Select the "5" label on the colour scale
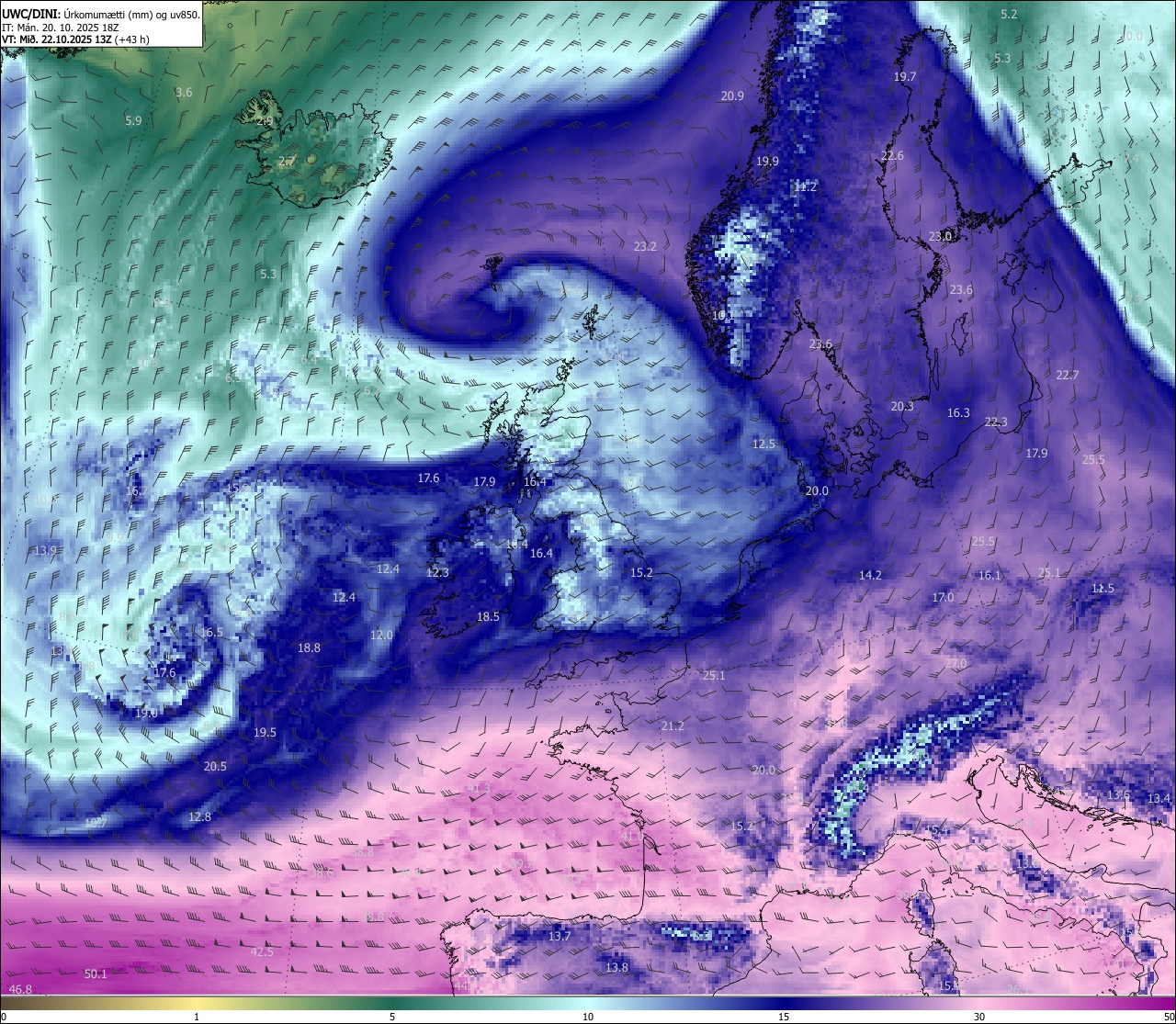Screen dimensions: 1176x1024 click(392, 1017)
